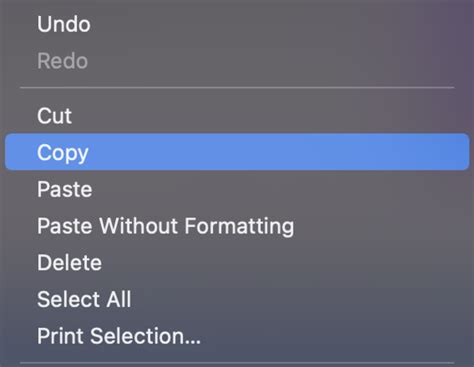Choose Undo from the context menu

click(x=237, y=24)
